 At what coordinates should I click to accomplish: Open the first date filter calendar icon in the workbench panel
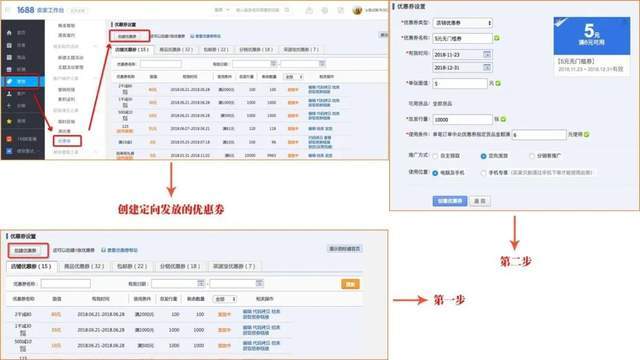tap(273, 63)
